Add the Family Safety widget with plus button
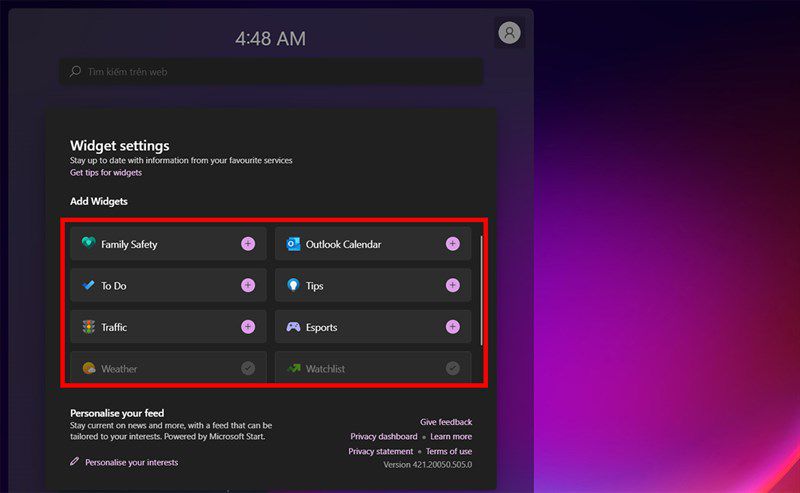800x493 pixels. [x=248, y=244]
